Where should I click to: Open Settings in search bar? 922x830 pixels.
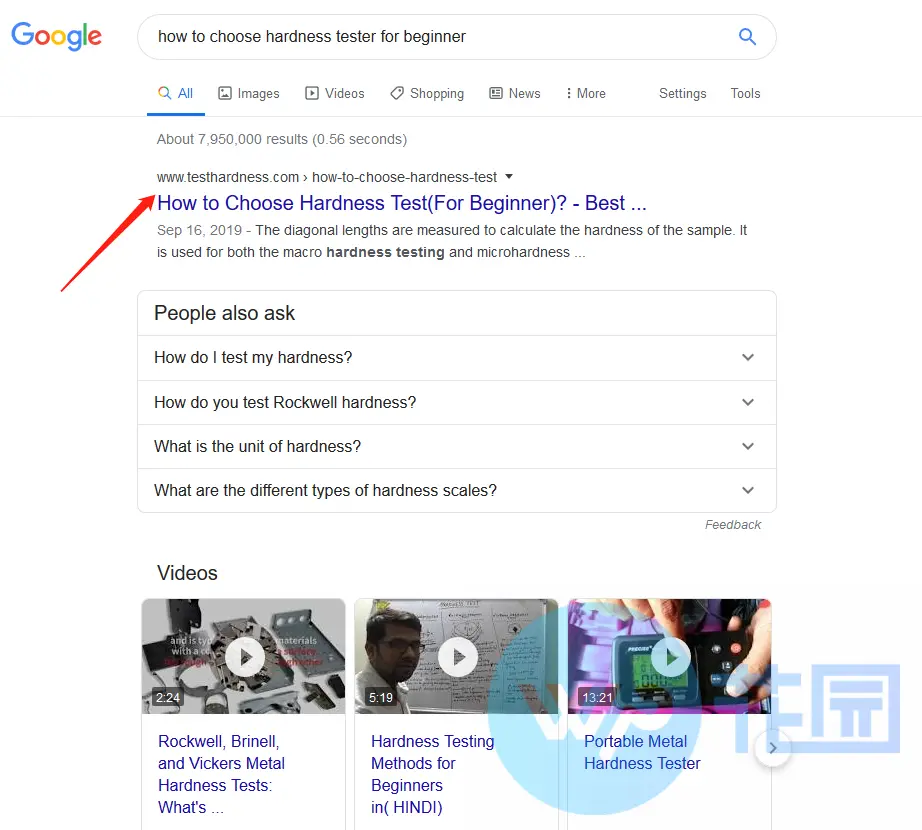pyautogui.click(x=682, y=93)
